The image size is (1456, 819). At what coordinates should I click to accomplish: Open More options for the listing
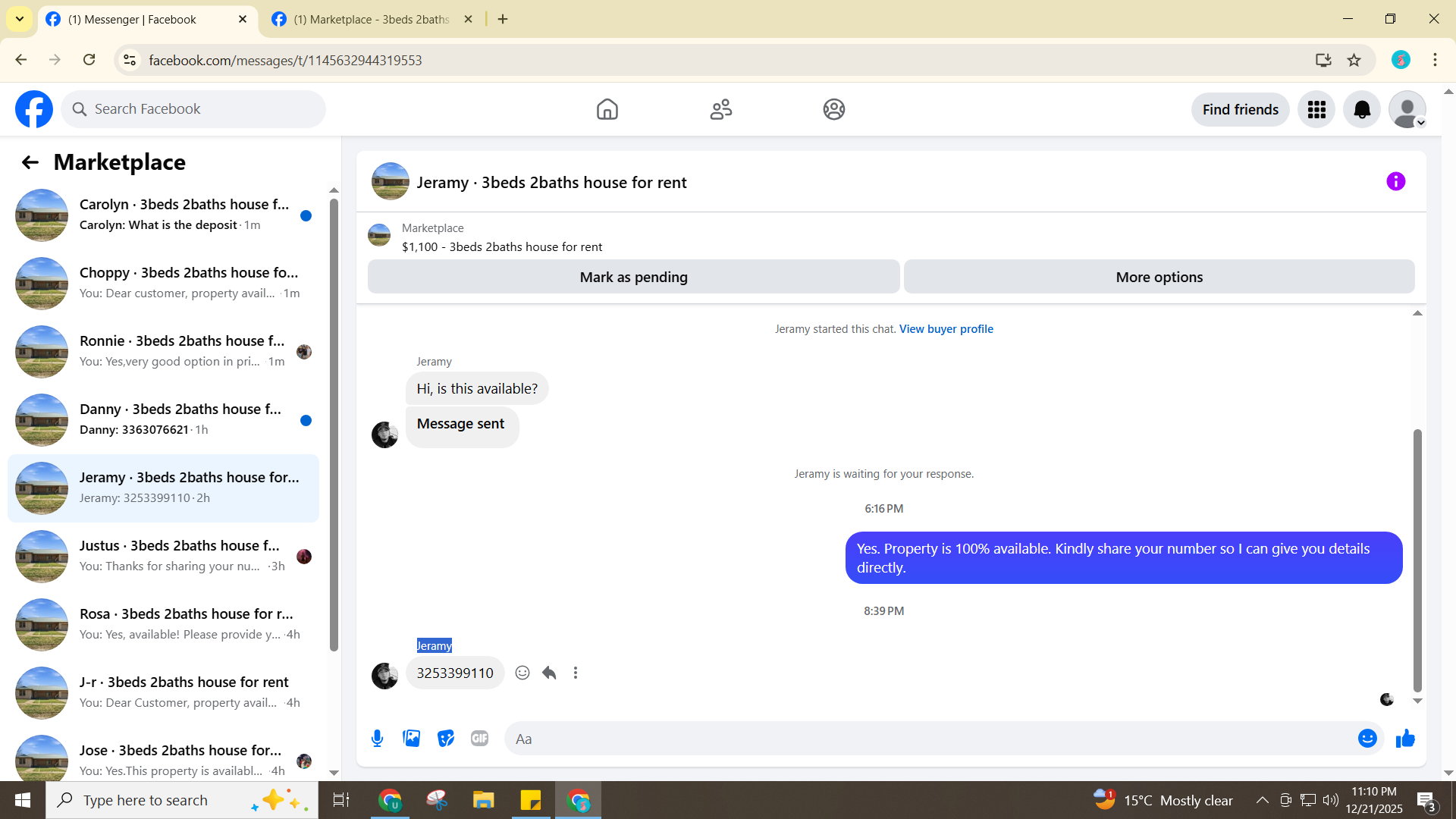point(1159,277)
